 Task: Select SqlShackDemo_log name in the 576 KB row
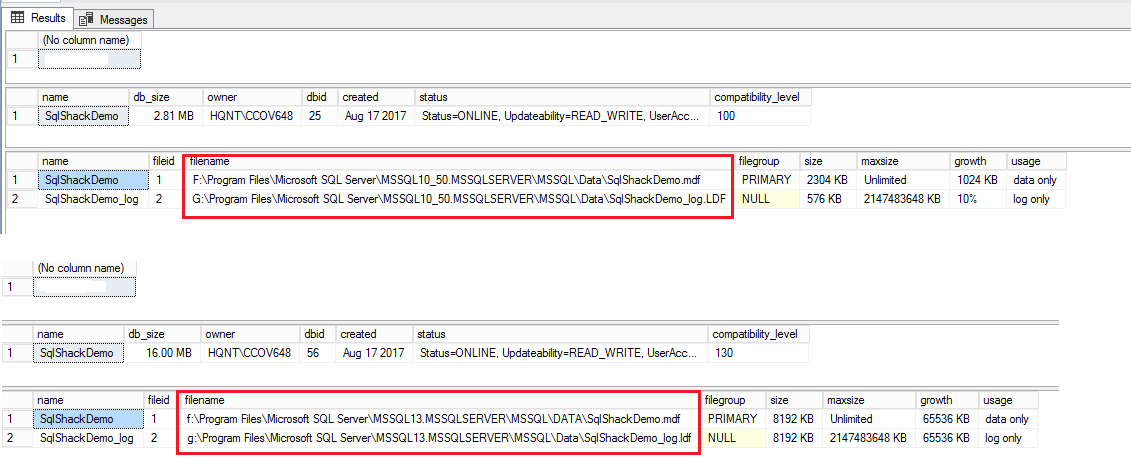(93, 198)
